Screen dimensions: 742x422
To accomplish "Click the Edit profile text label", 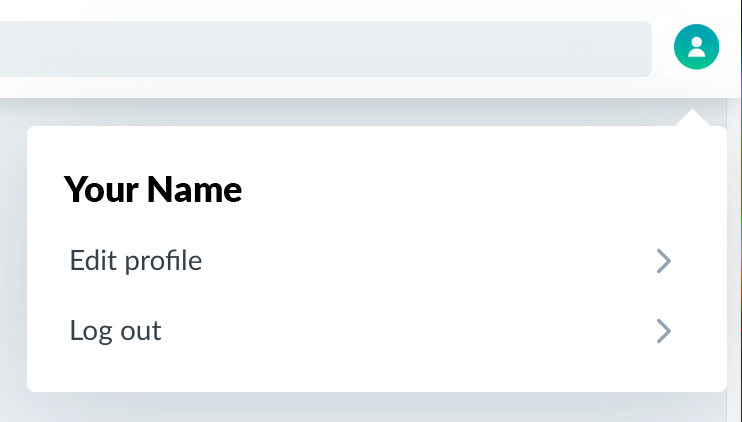I will [x=136, y=261].
